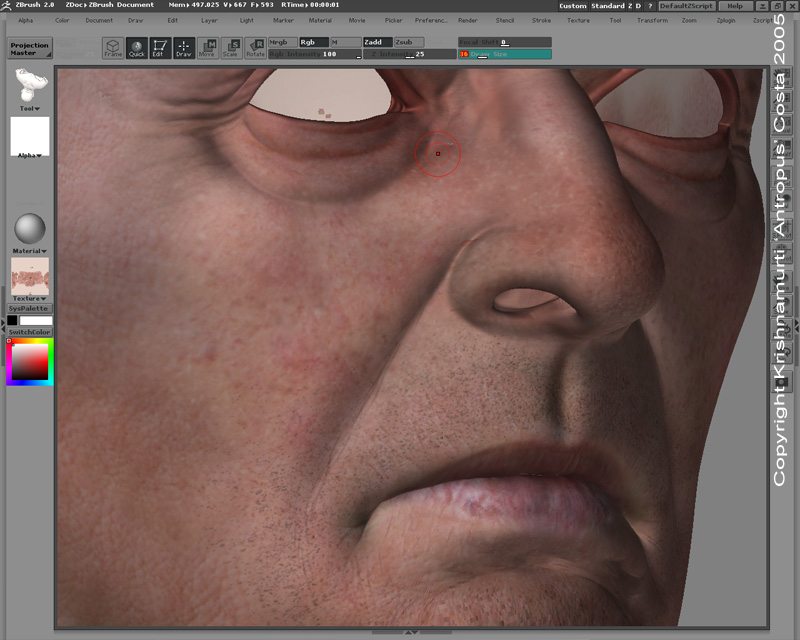Screen dimensions: 800x640
Task: Click the bottom tray divider arrows
Action: 411,633
